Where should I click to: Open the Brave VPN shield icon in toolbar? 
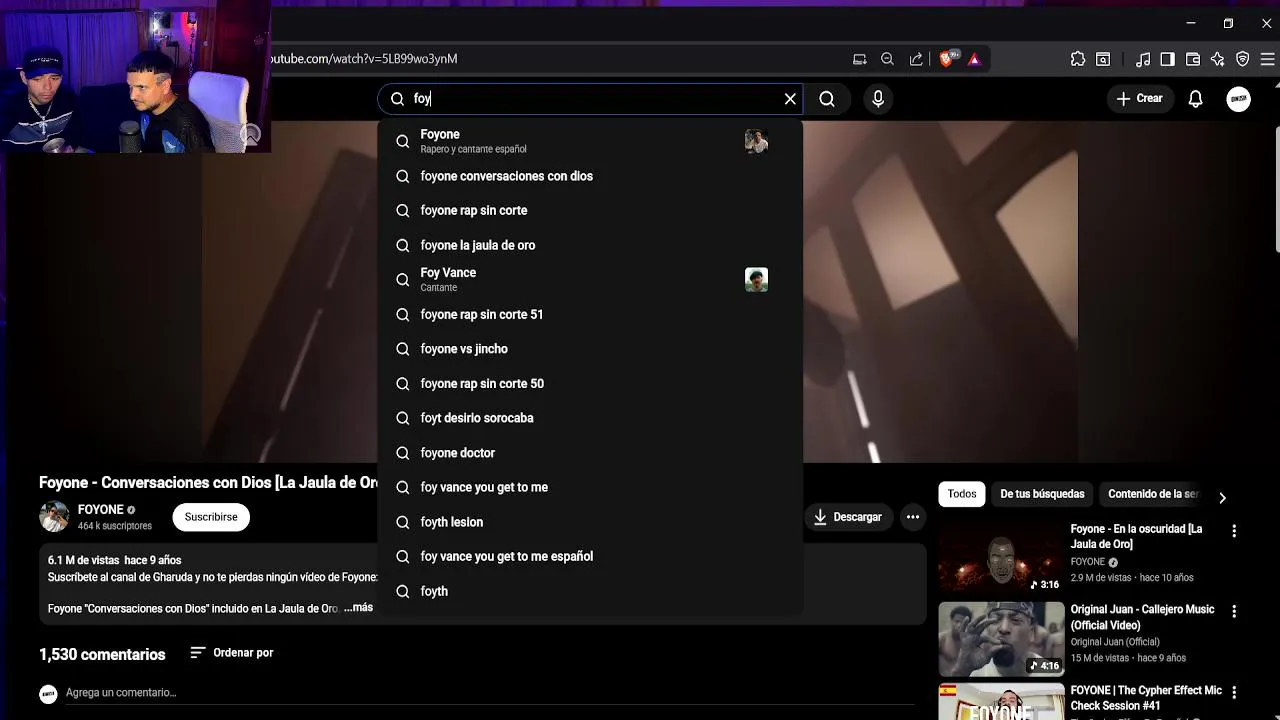[x=1242, y=59]
